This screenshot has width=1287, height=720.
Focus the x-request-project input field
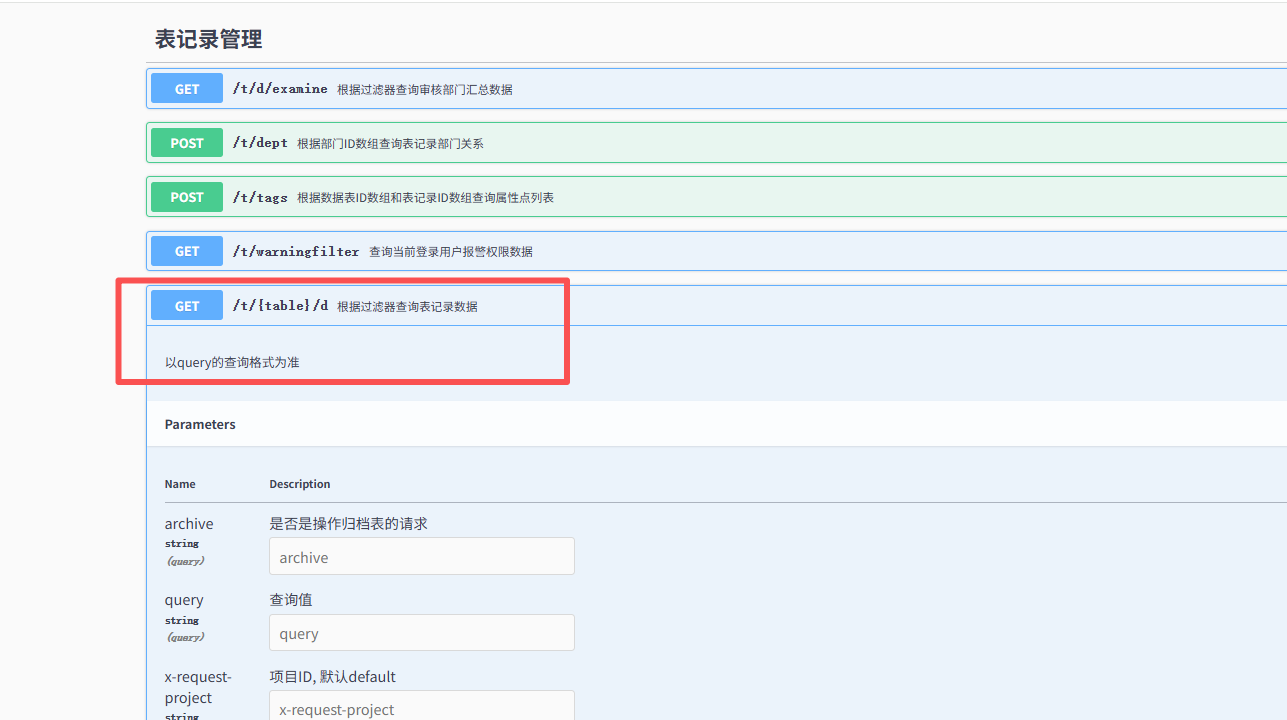pos(421,708)
